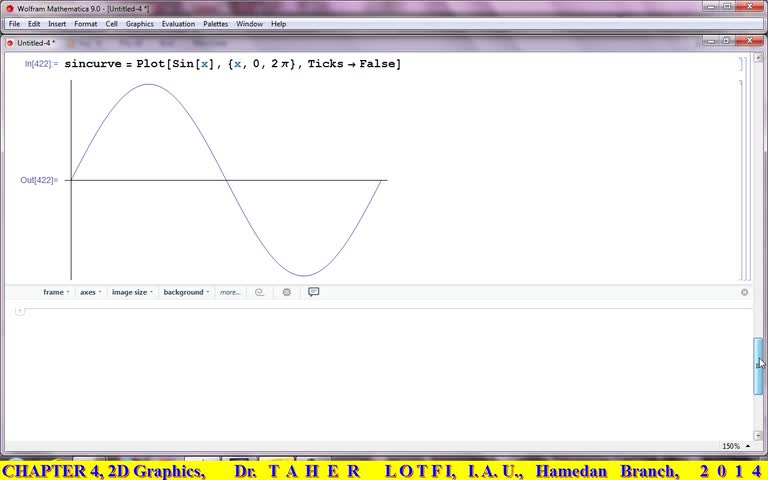
Task: Close the Untitled-4 notebook window
Action: [x=749, y=41]
